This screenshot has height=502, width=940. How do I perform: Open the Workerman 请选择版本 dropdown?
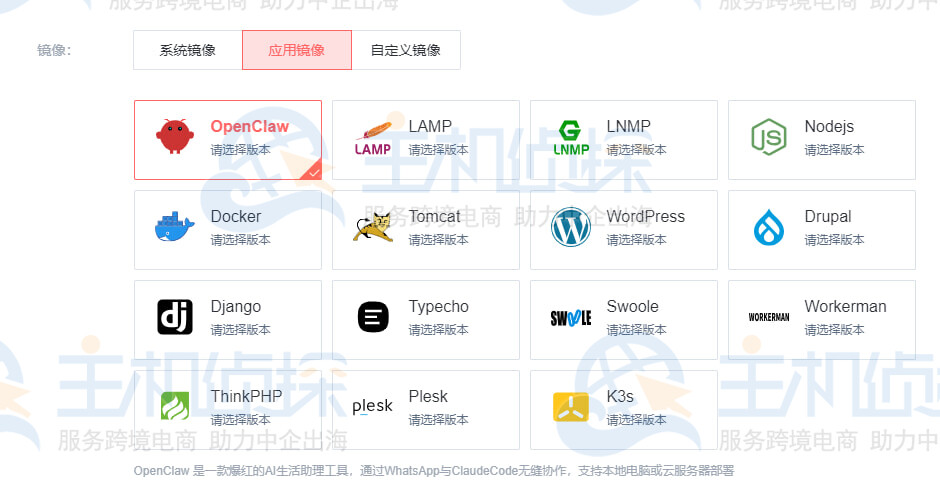coord(834,330)
